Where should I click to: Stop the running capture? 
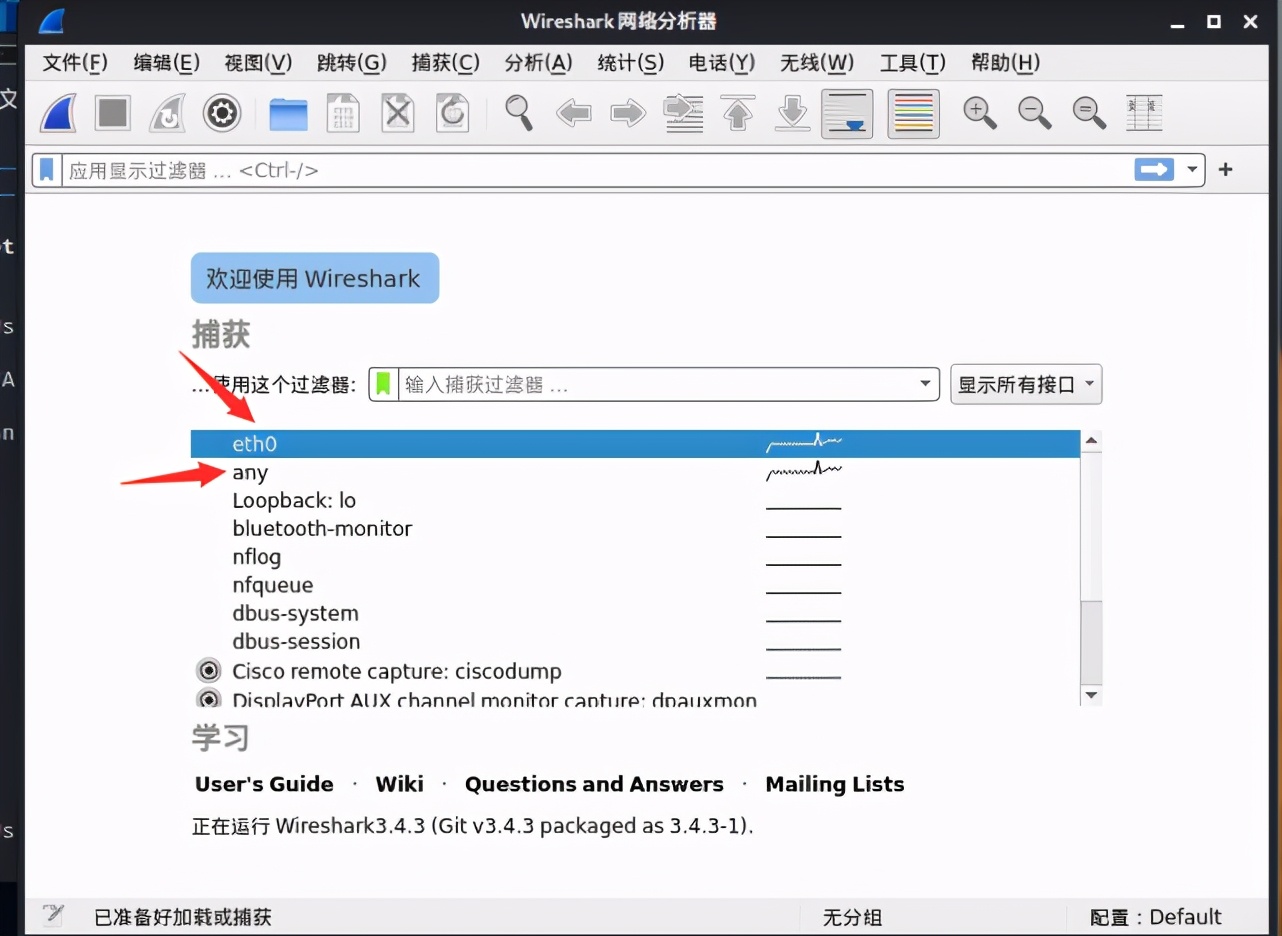click(112, 113)
